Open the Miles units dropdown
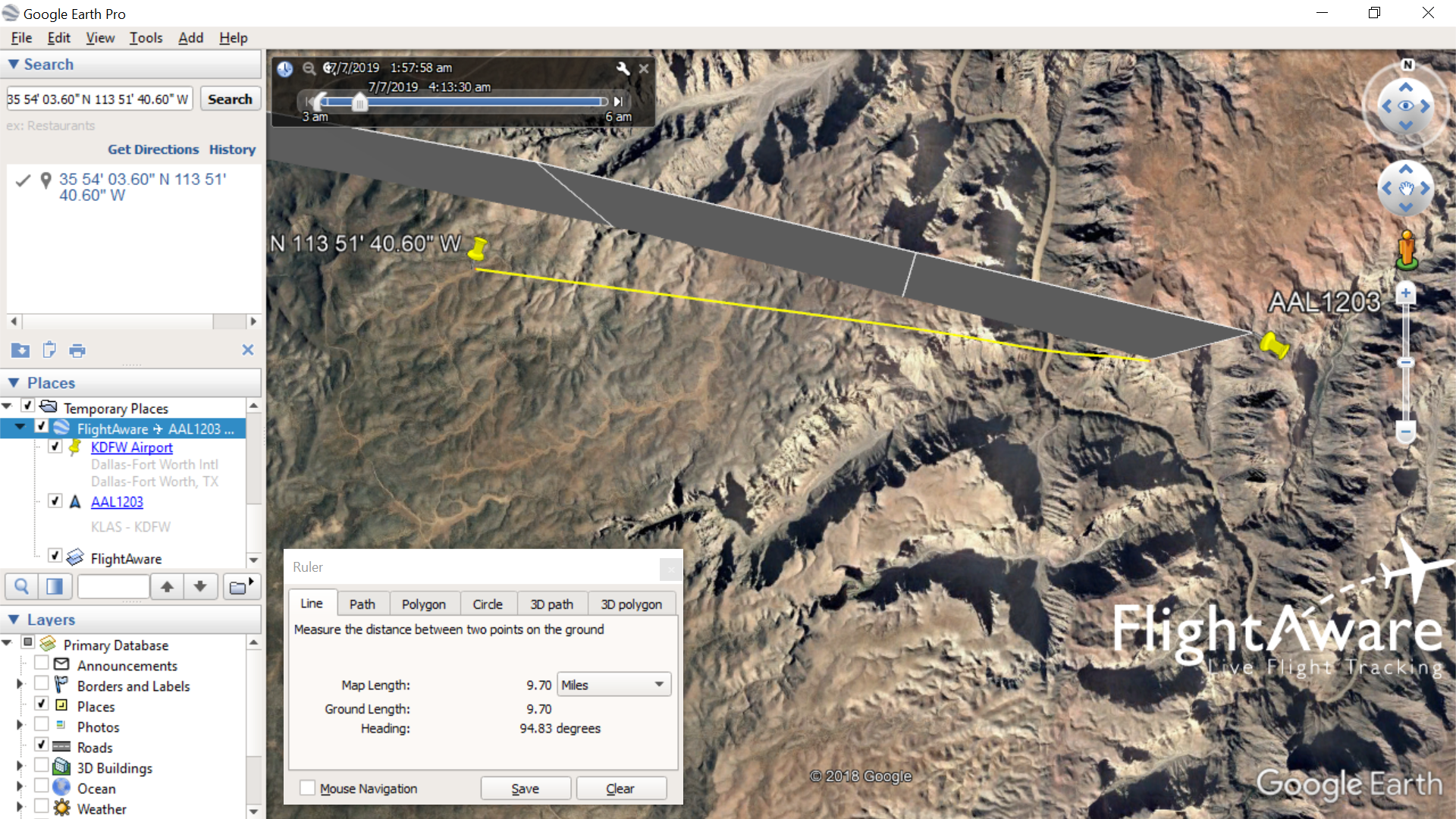 614,685
